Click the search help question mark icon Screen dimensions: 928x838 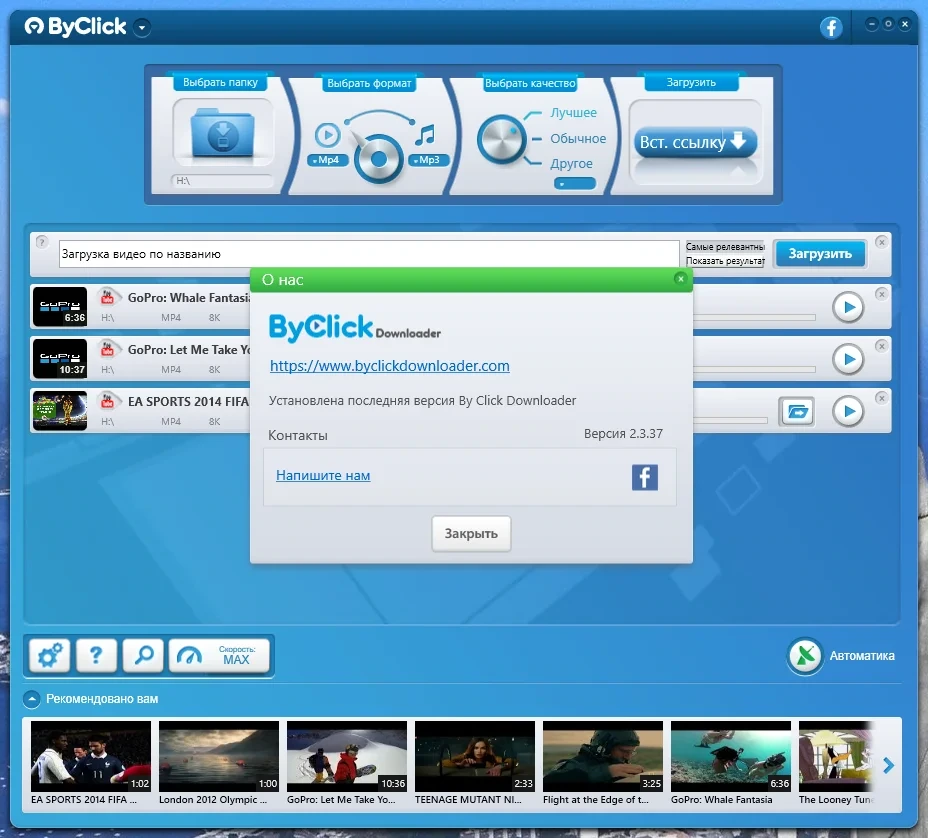pos(41,241)
